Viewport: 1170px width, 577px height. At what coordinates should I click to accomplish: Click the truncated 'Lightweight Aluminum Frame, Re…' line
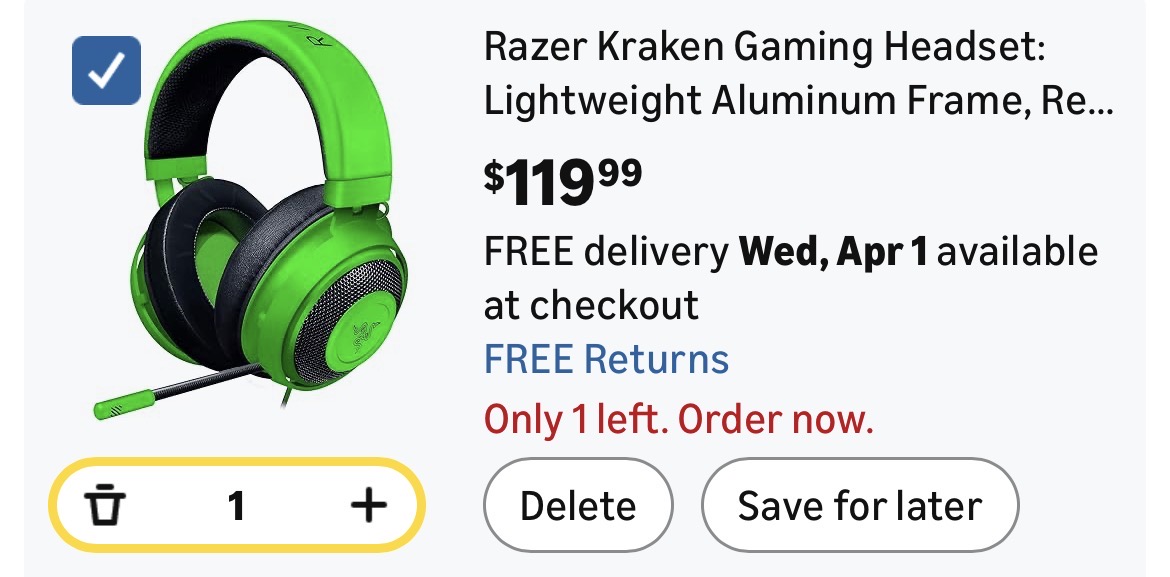[798, 100]
